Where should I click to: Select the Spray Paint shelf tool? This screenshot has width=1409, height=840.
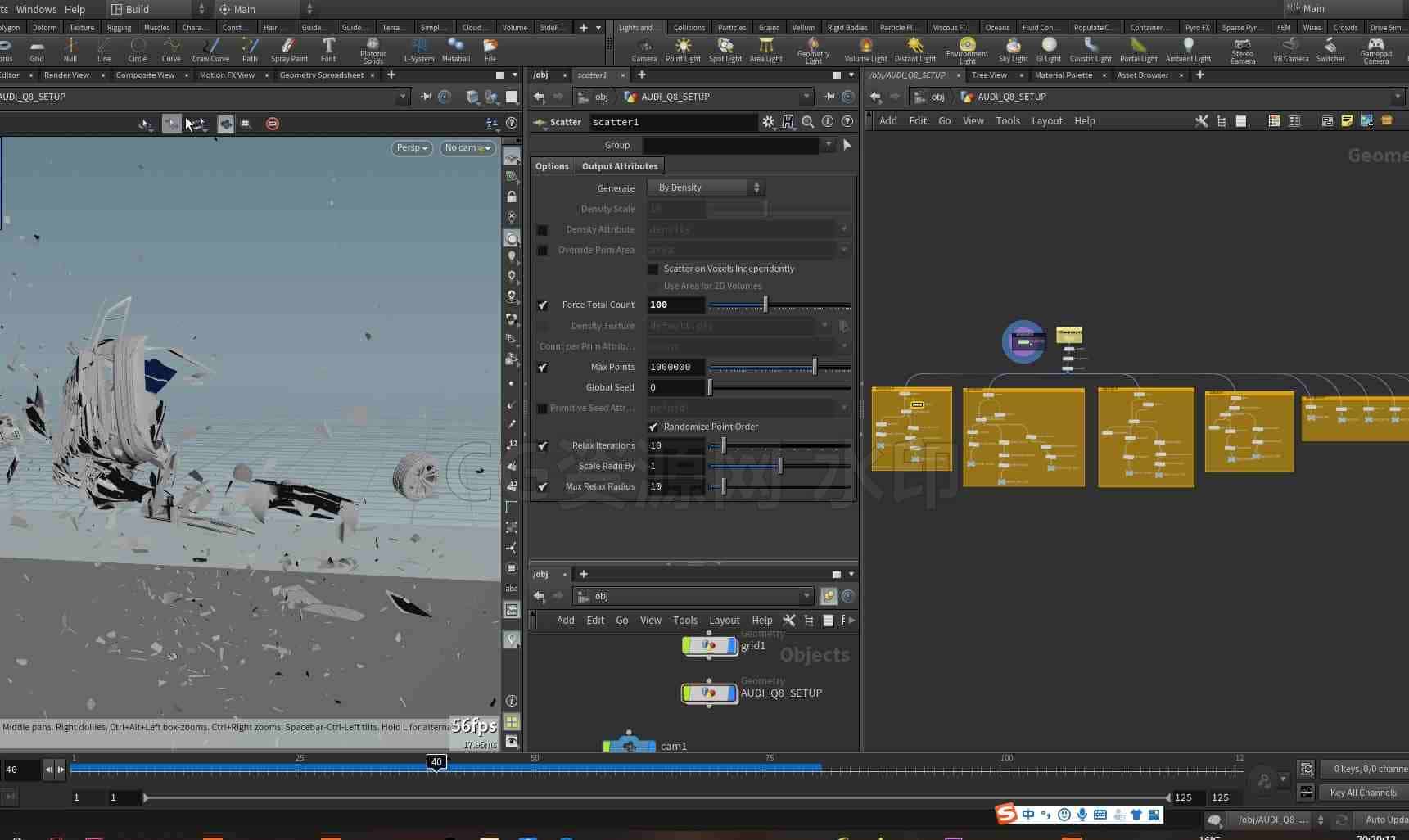coord(289,50)
